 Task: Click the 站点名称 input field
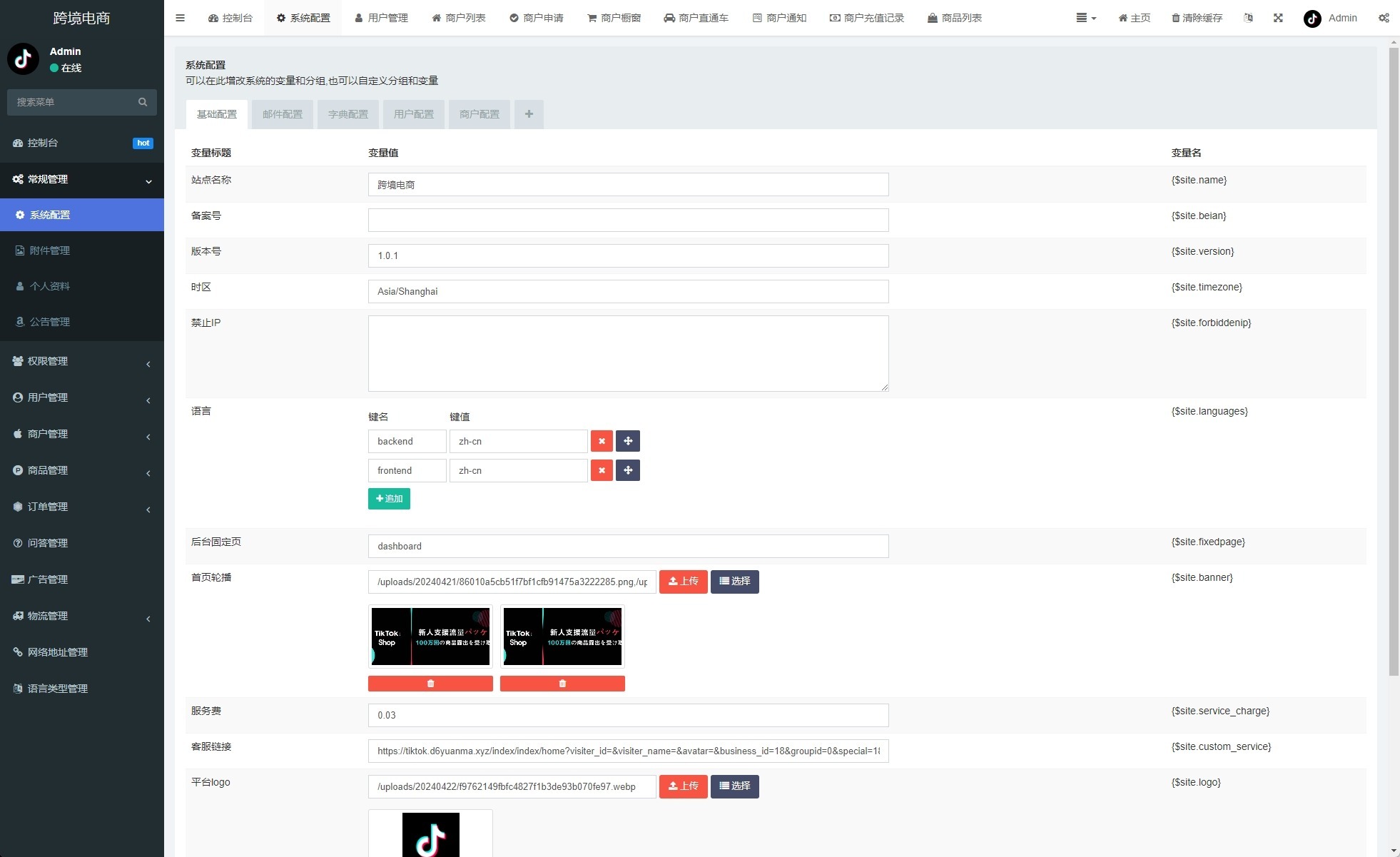tap(629, 184)
